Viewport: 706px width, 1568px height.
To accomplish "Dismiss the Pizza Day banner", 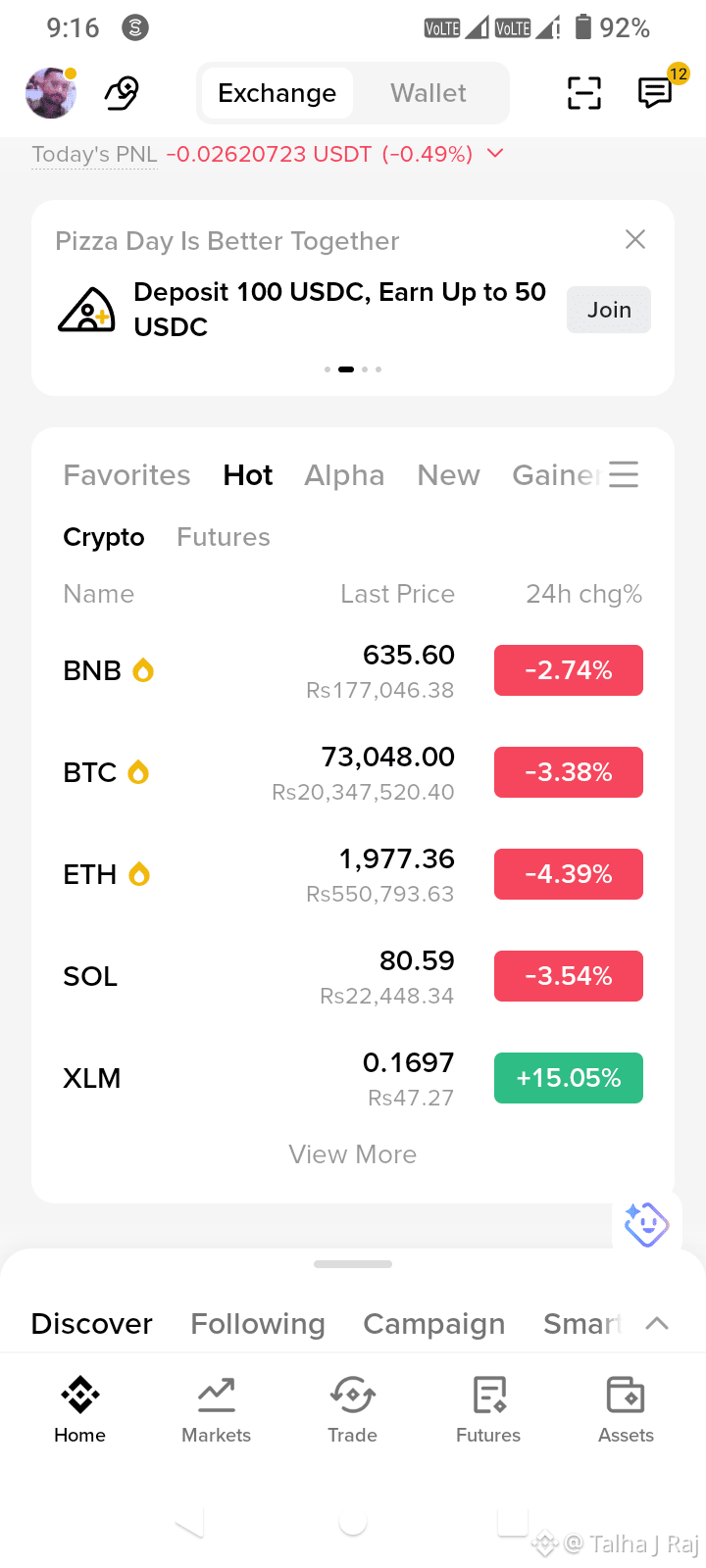I will pos(635,239).
